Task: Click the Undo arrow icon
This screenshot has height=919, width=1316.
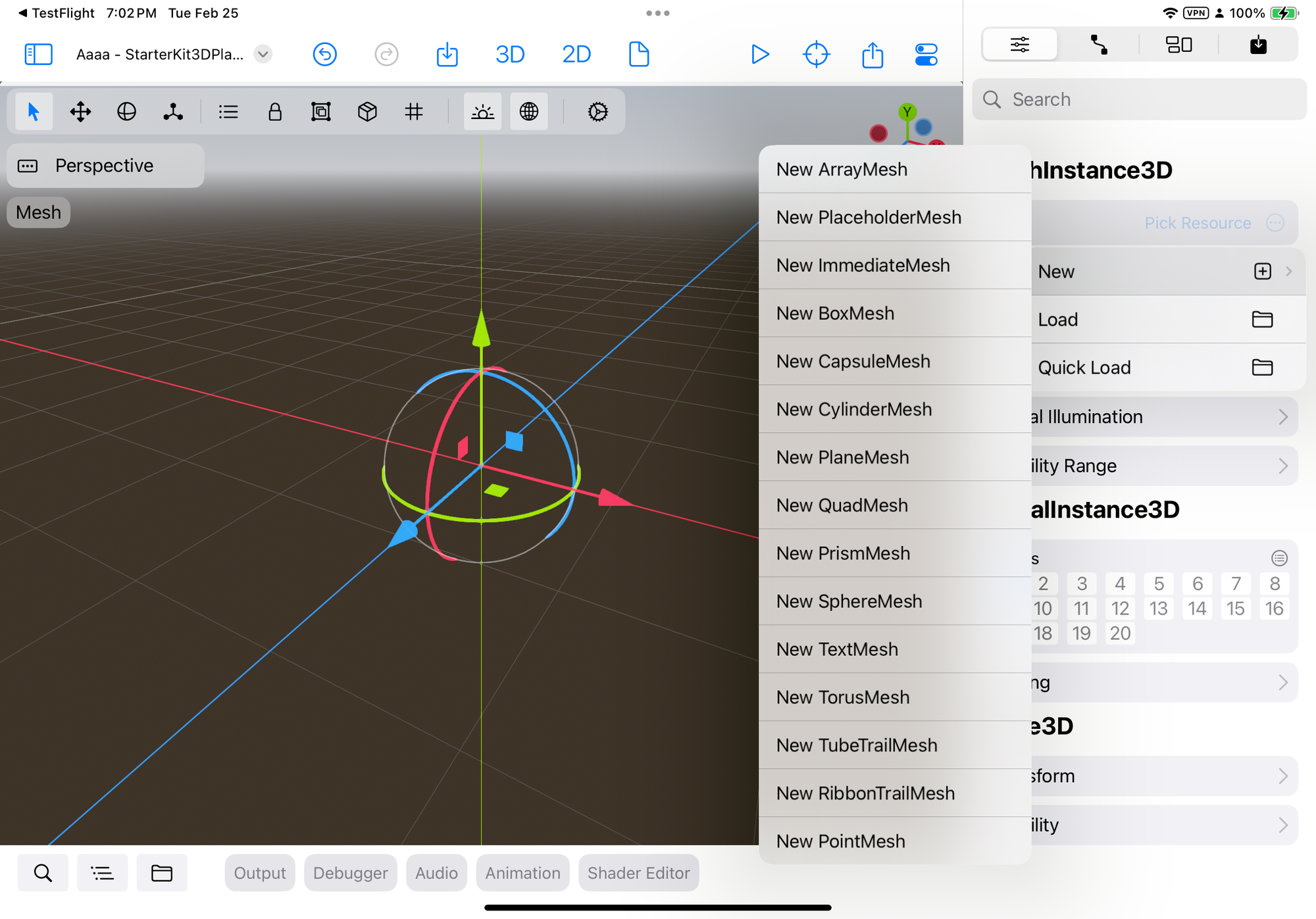Action: pyautogui.click(x=324, y=54)
